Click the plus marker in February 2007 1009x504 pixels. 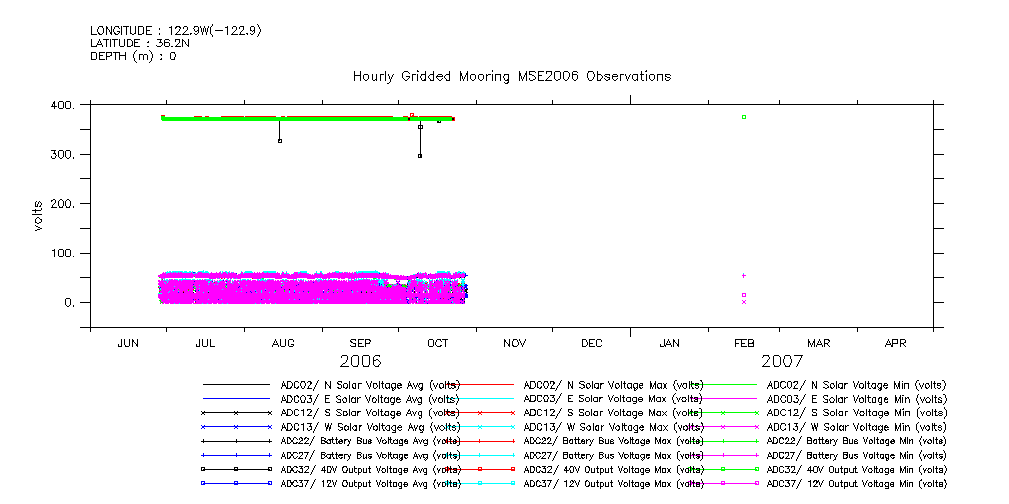click(744, 275)
